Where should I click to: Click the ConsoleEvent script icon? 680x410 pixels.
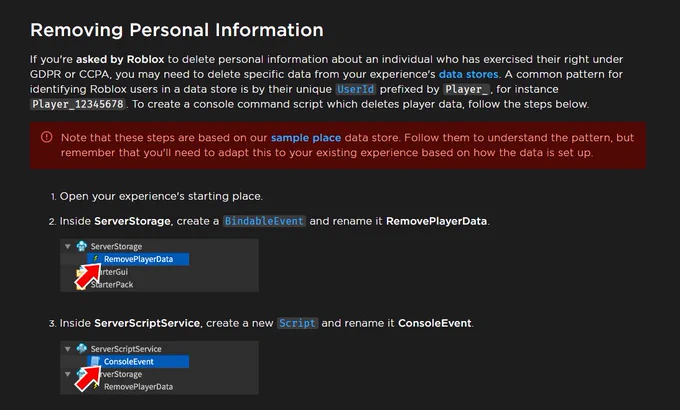(x=95, y=361)
